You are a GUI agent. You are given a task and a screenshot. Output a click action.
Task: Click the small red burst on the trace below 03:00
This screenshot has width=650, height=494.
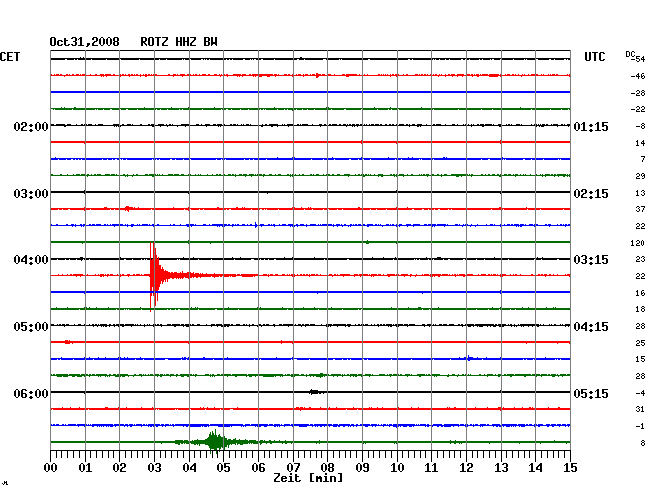129,208
